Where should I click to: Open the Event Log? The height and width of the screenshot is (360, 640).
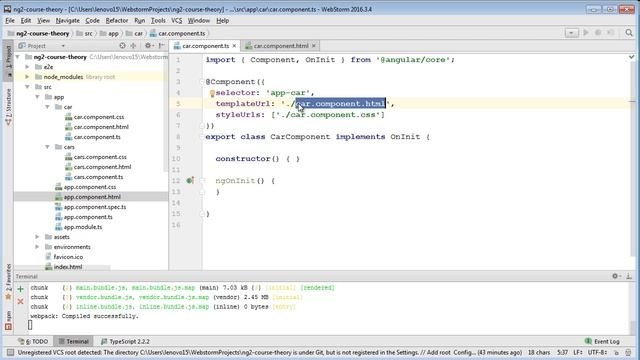[x=602, y=341]
